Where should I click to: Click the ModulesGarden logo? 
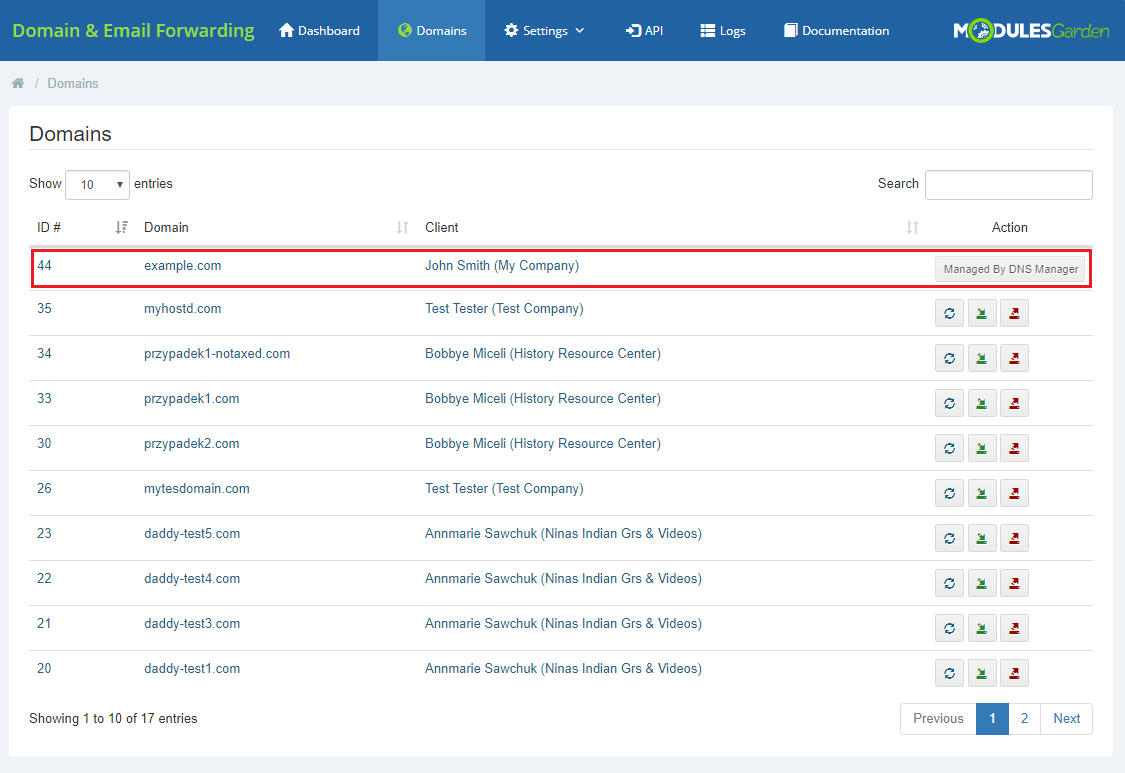[x=1031, y=30]
